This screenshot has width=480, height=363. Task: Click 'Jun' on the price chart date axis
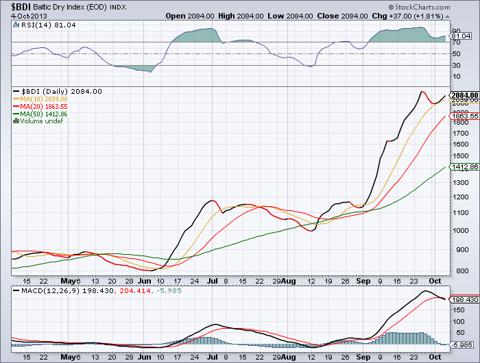tap(144, 281)
